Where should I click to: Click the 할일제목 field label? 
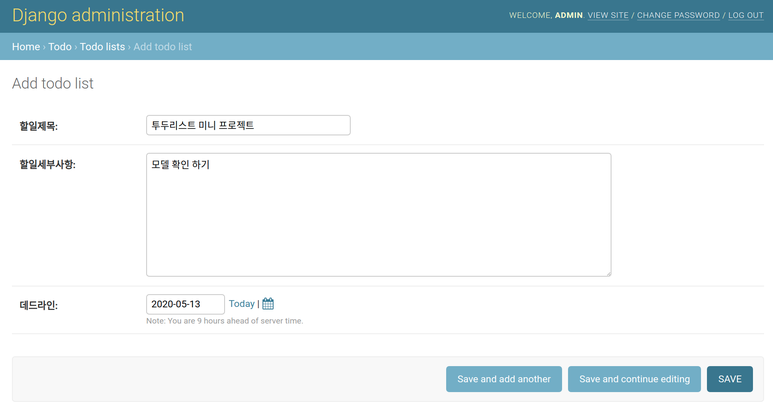[39, 126]
